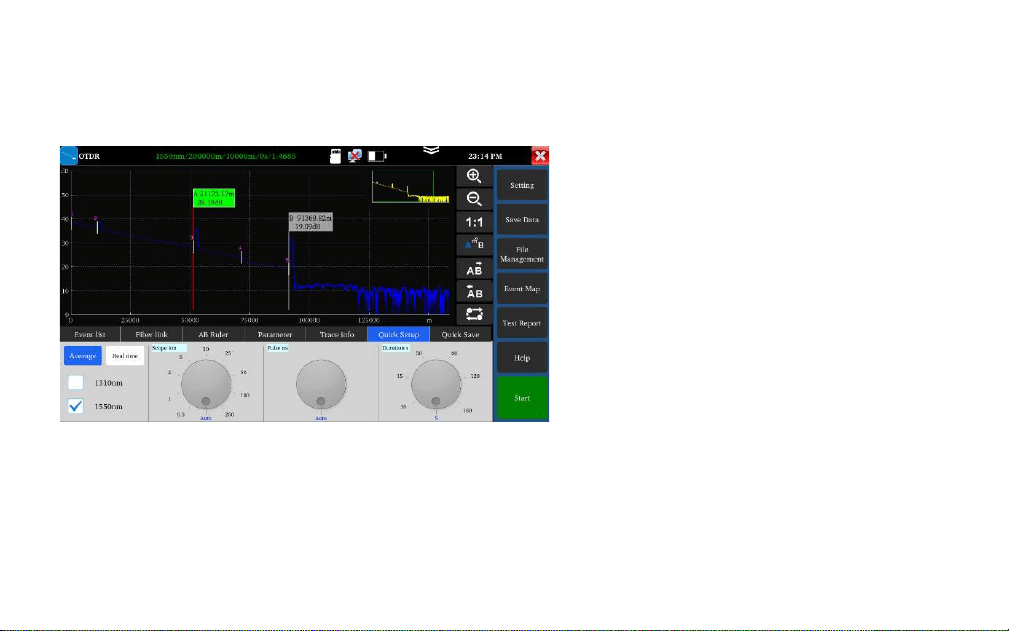Click the Pulse ns width knob
This screenshot has width=1009, height=631.
pos(321,385)
